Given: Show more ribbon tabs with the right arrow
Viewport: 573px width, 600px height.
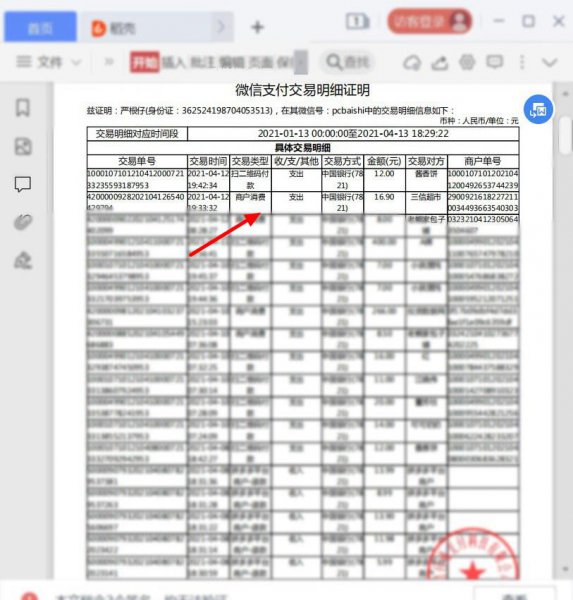Looking at the screenshot, I should [x=300, y=62].
